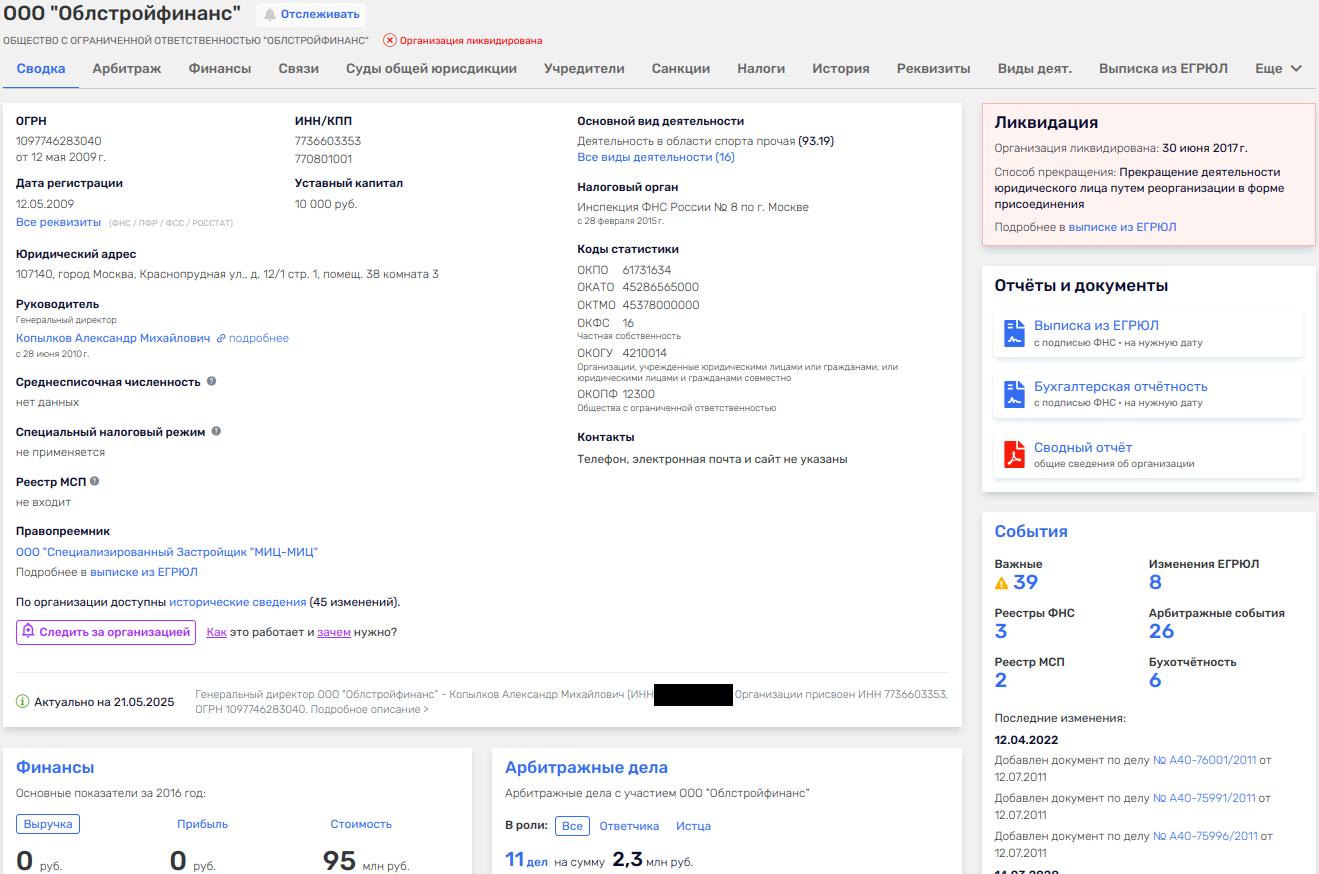Click Бухотчётность count 6
The image size is (1319, 874).
[x=1155, y=680]
